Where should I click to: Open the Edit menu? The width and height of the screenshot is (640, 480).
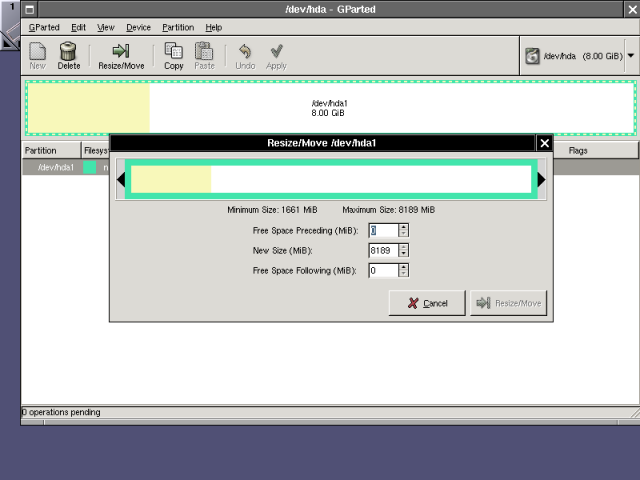tap(78, 27)
